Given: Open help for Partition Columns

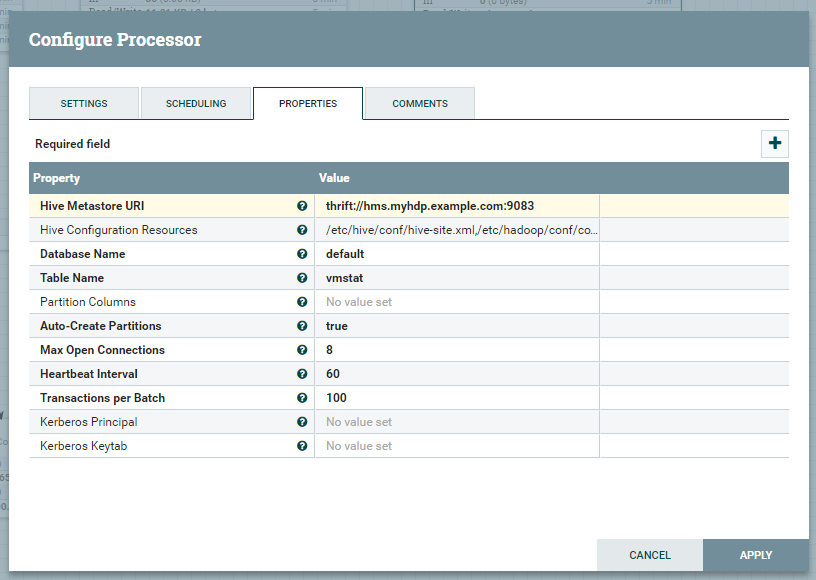Looking at the screenshot, I should [x=302, y=302].
